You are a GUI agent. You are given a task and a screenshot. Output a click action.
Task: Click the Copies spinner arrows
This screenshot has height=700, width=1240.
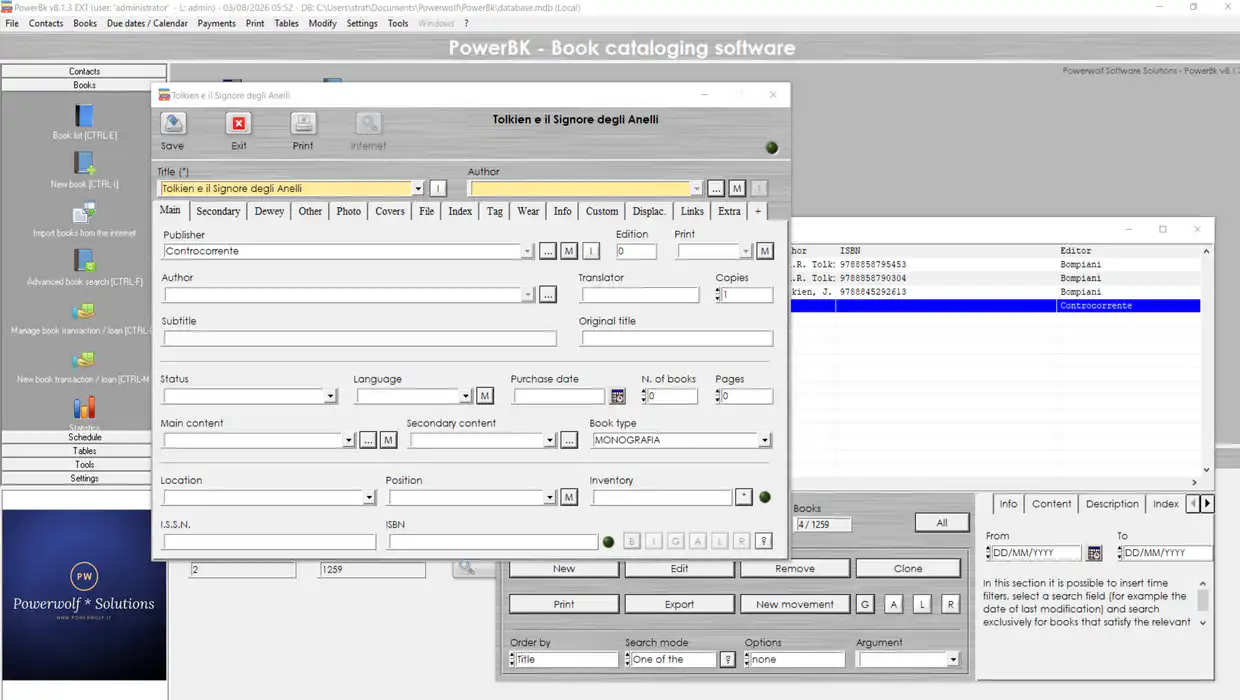point(719,295)
